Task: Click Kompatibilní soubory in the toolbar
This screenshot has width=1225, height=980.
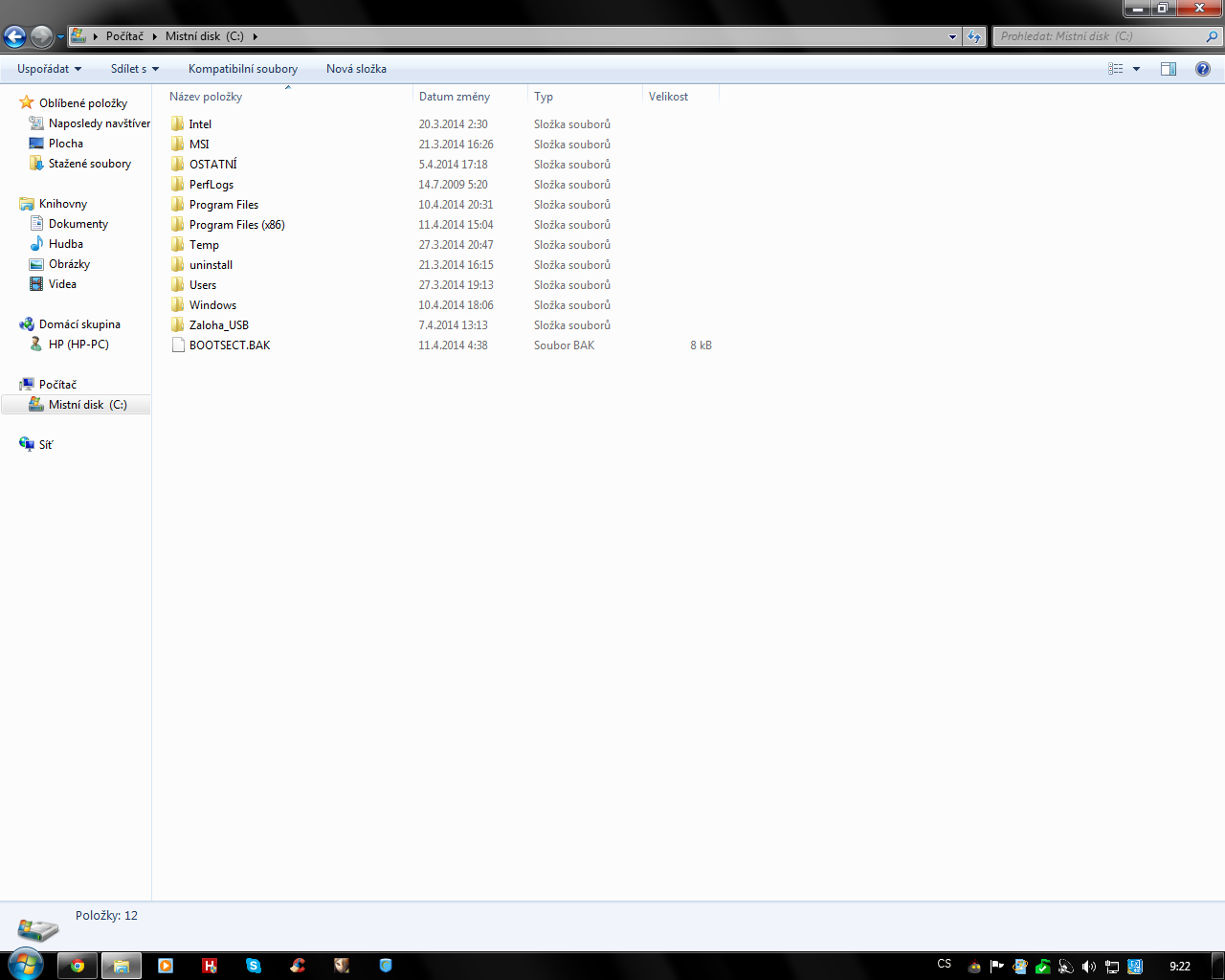Action: click(x=243, y=69)
